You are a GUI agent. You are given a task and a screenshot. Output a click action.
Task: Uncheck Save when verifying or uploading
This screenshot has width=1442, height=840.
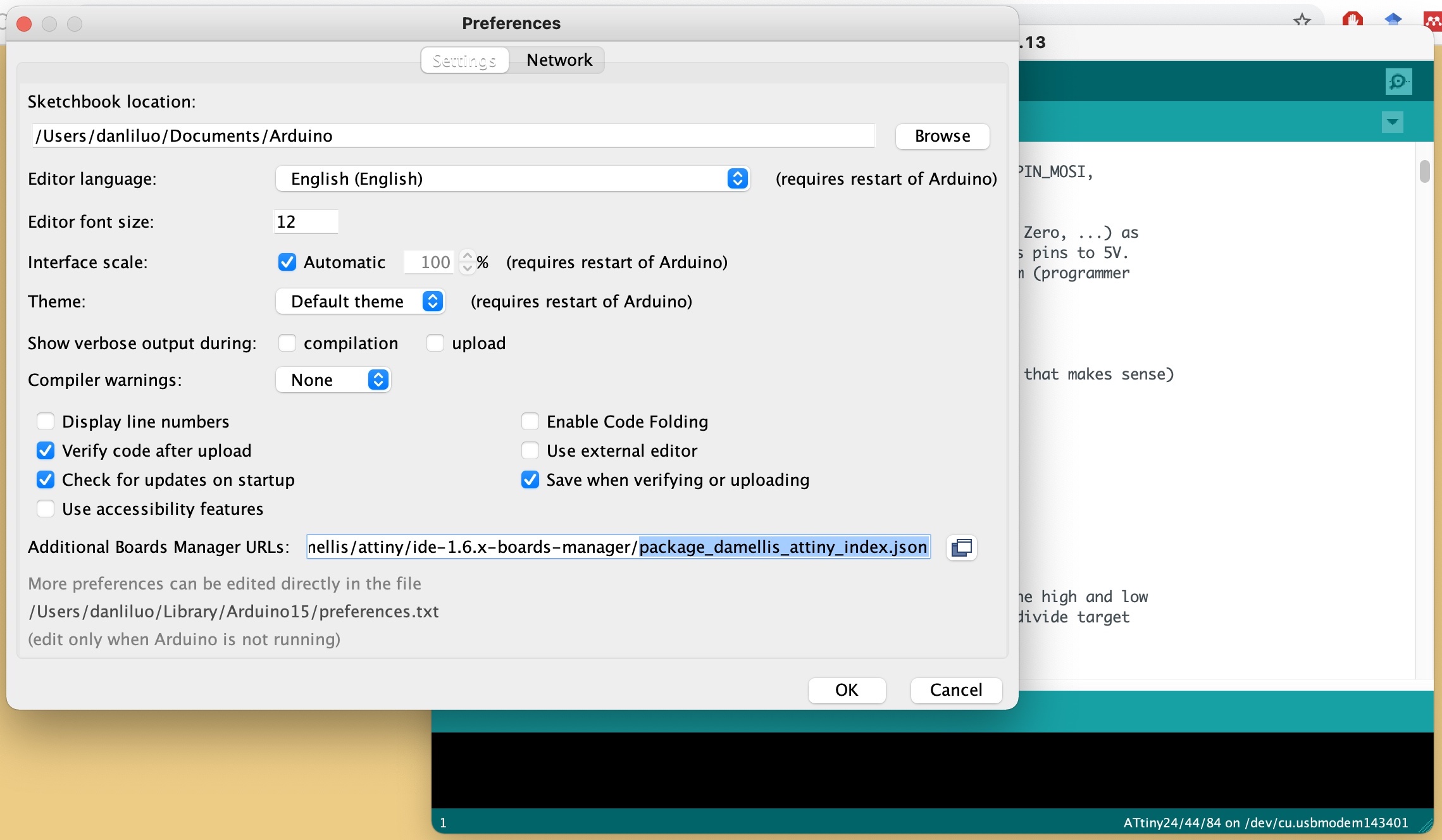(x=530, y=479)
